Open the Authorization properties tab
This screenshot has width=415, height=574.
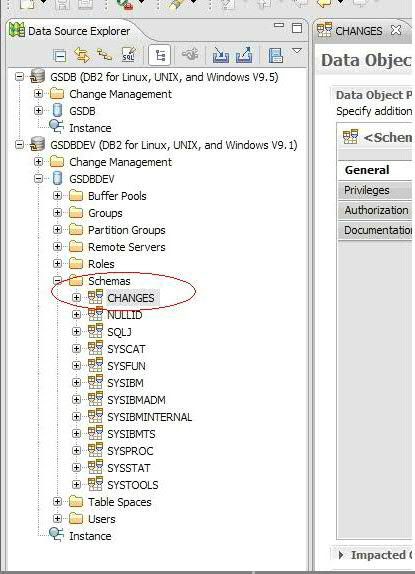pyautogui.click(x=375, y=210)
